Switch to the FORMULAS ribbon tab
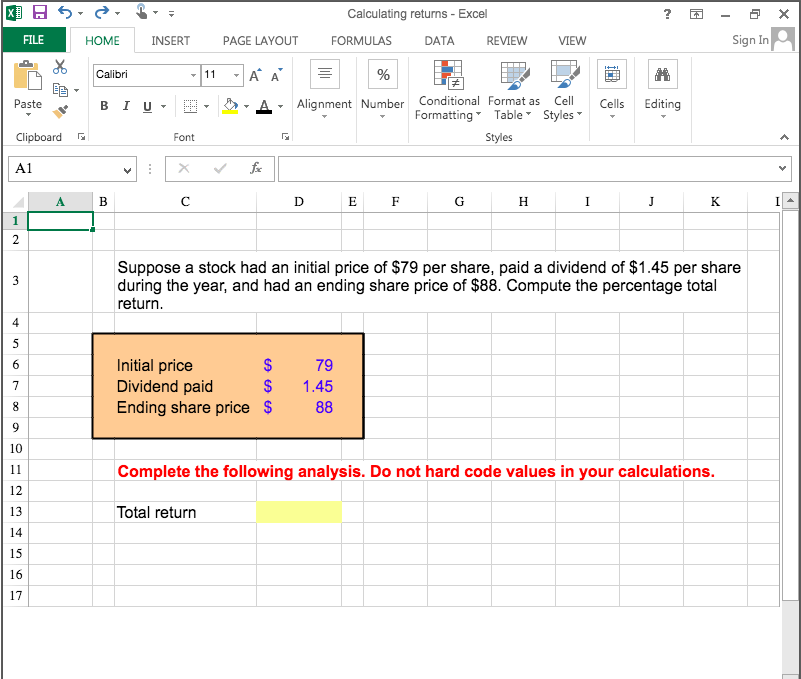This screenshot has height=679, width=801. pyautogui.click(x=361, y=41)
